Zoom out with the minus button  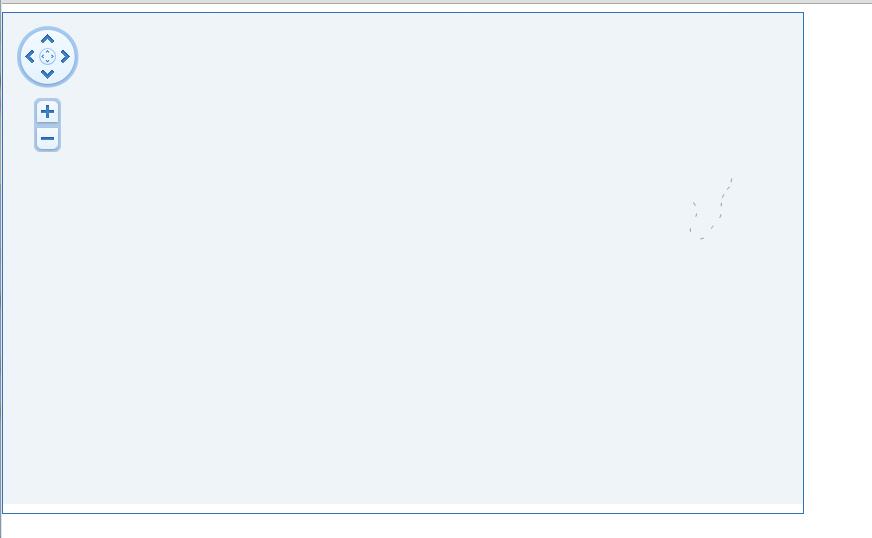[x=47, y=138]
